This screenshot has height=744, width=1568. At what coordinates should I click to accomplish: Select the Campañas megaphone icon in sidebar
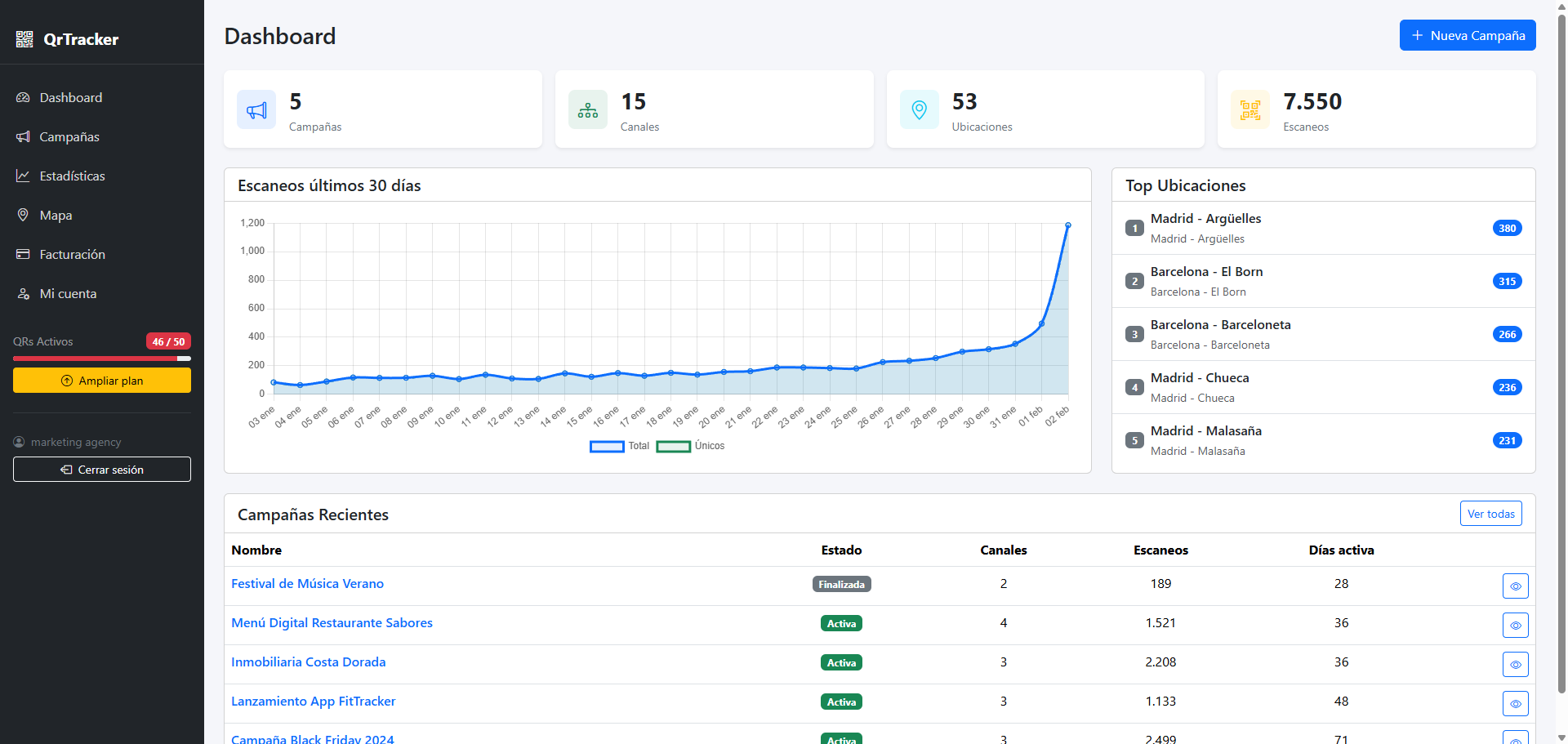click(x=23, y=136)
